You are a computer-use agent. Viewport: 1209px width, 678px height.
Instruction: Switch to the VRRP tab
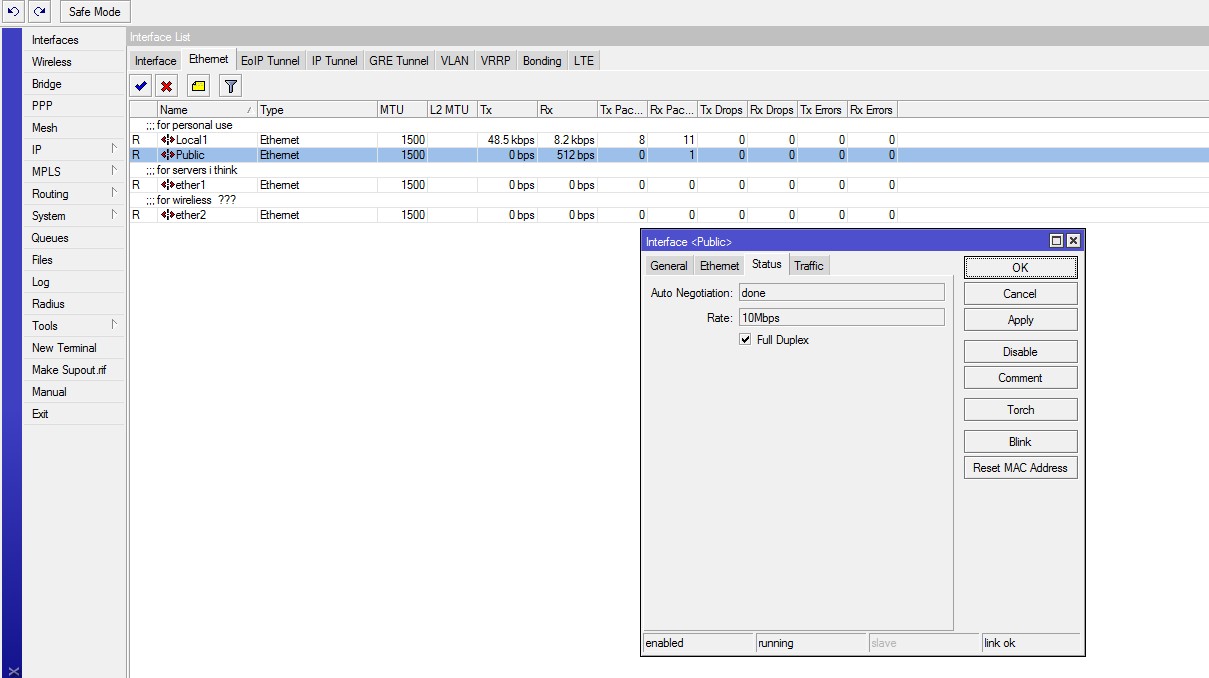[495, 61]
